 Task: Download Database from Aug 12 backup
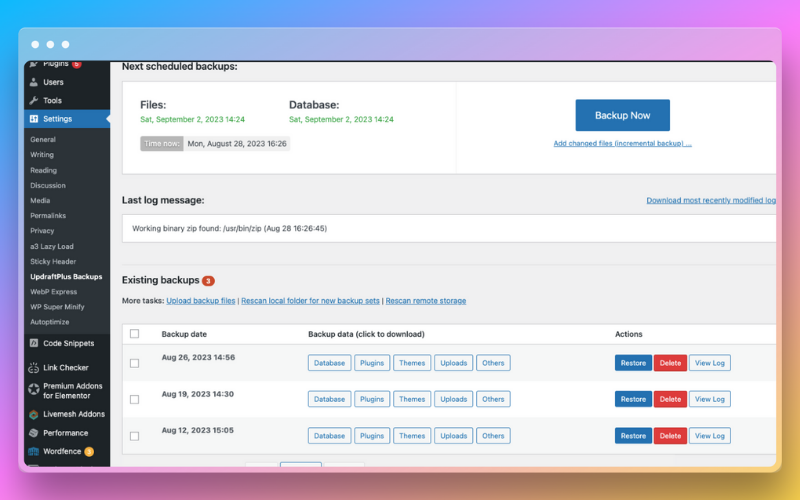point(329,436)
